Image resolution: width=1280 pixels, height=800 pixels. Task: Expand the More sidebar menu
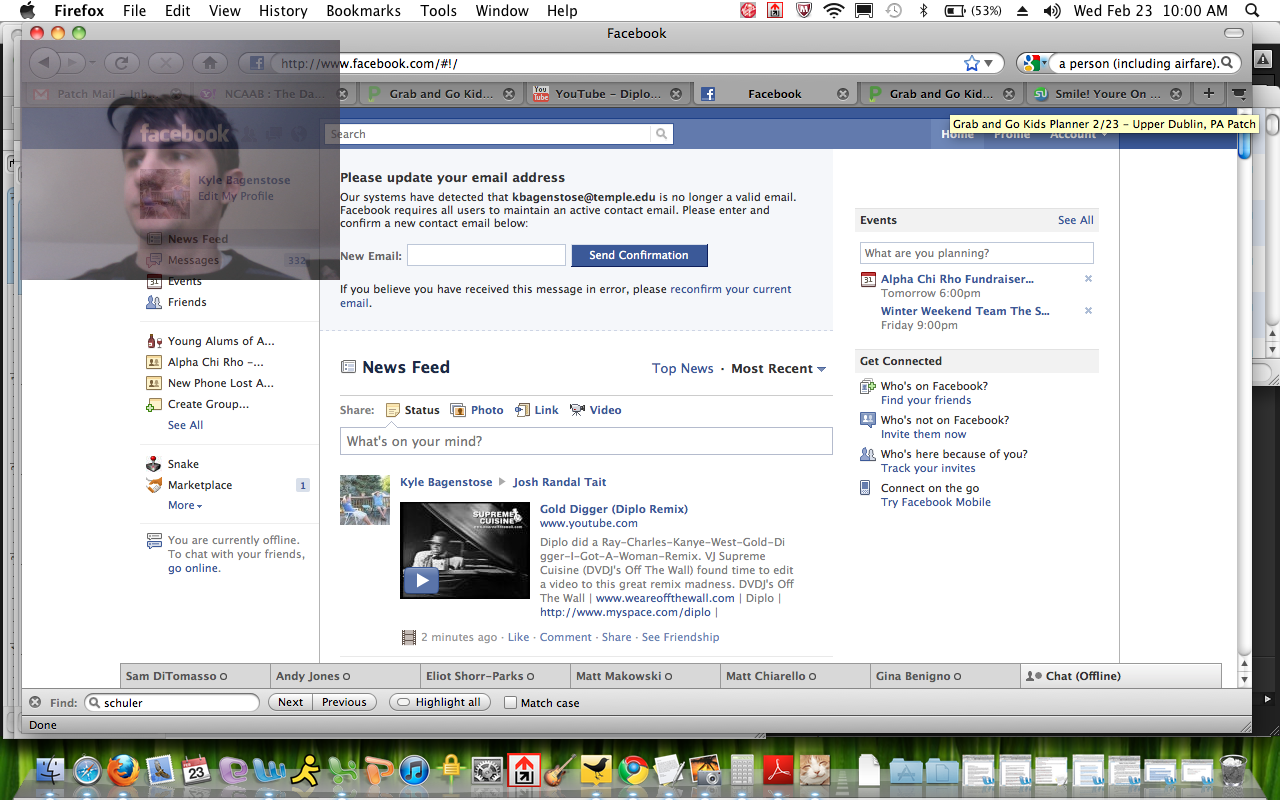[185, 506]
